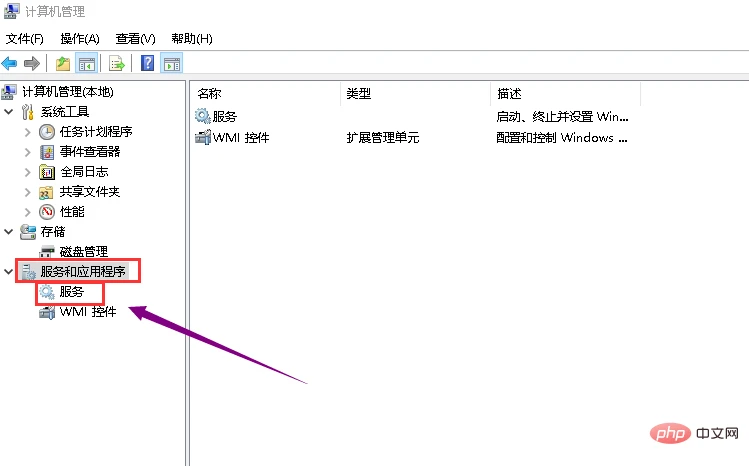Image resolution: width=749 pixels, height=466 pixels.
Task: Click the Up one level folder icon
Action: (63, 64)
